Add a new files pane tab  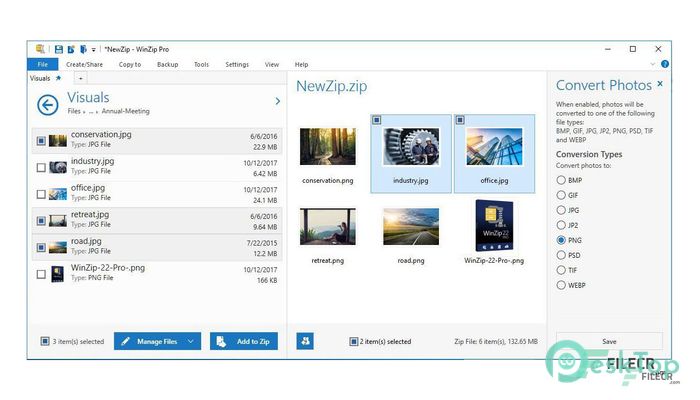tap(80, 79)
